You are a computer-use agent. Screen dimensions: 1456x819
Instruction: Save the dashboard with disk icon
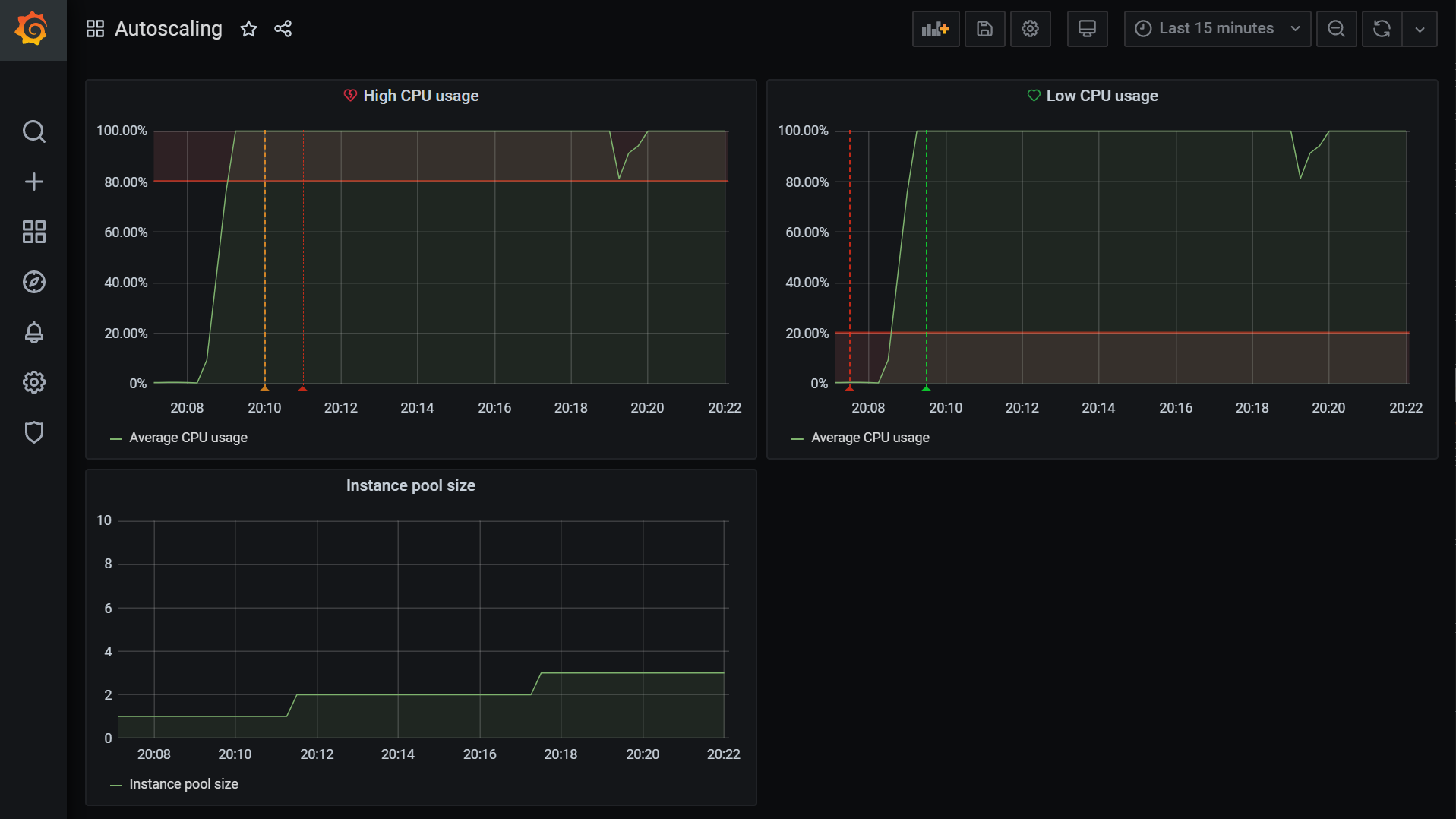(x=984, y=29)
